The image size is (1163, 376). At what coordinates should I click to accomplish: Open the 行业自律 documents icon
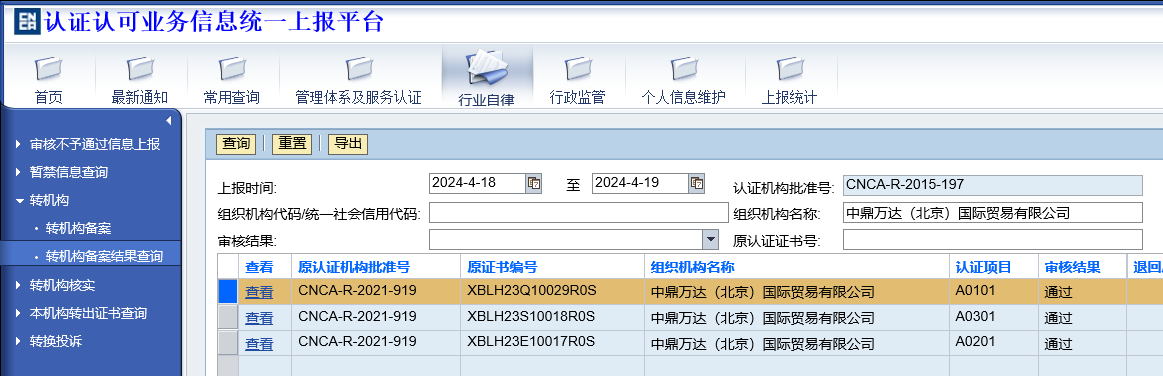coord(487,68)
